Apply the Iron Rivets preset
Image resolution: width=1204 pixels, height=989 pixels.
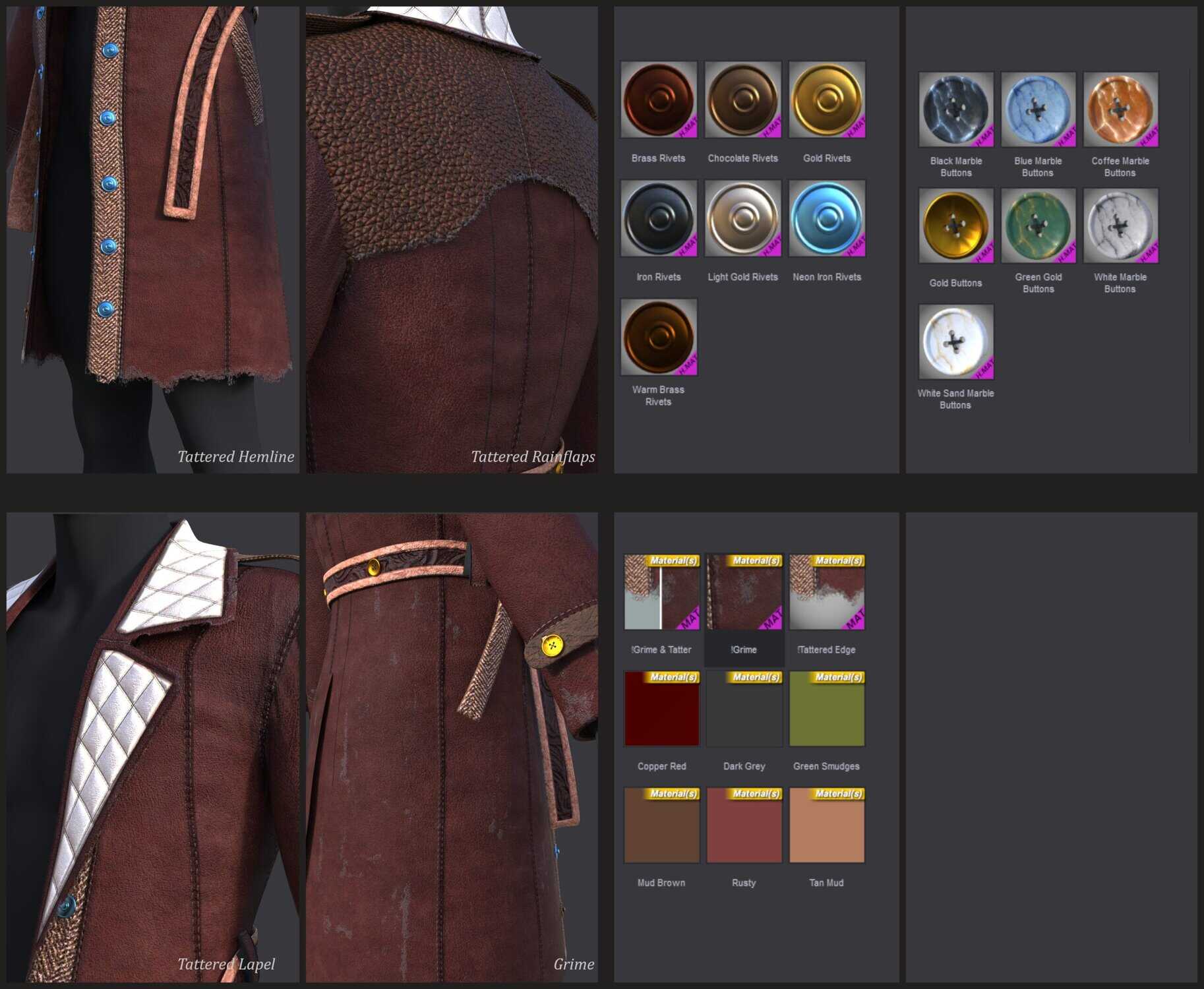click(658, 218)
